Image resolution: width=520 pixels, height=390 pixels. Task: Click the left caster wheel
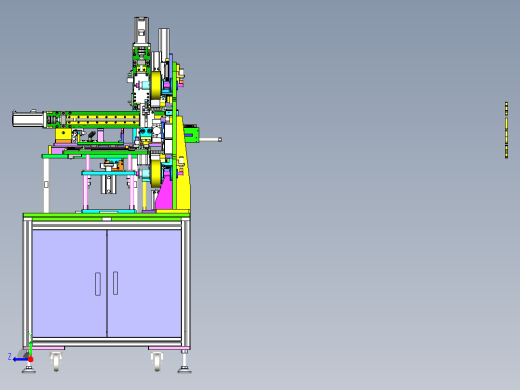pyautogui.click(x=56, y=361)
